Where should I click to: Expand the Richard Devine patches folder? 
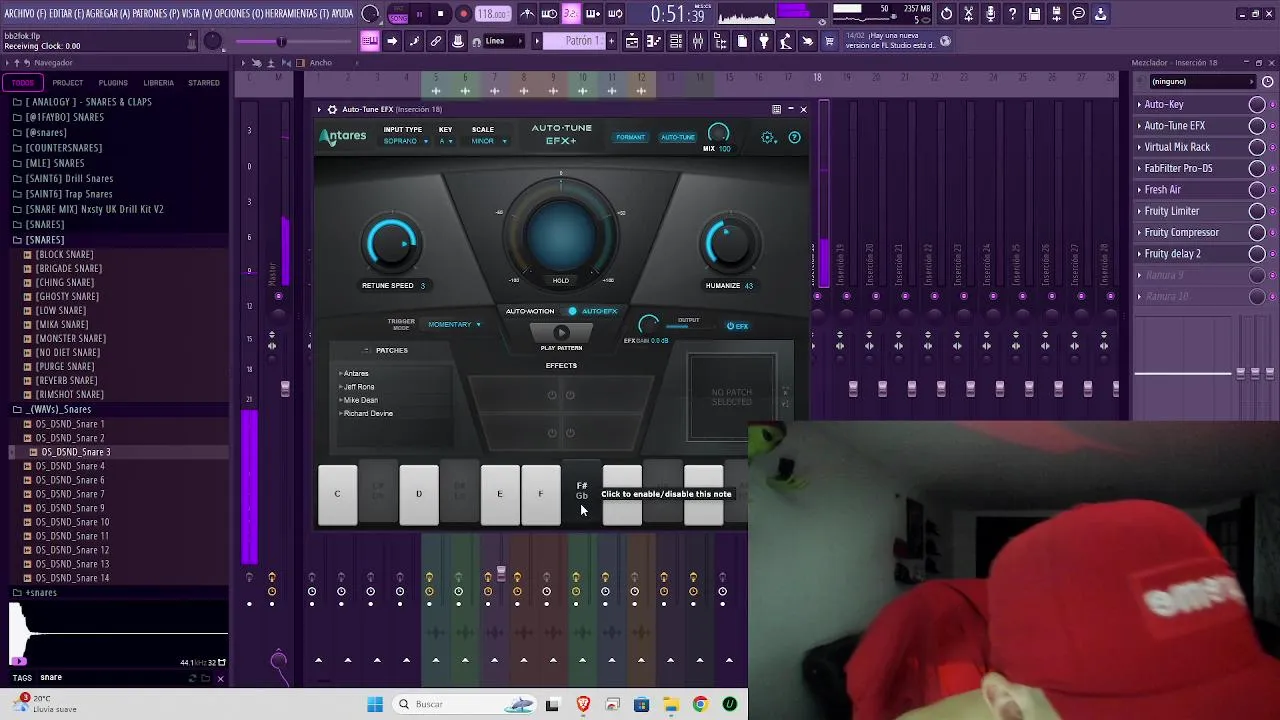(366, 413)
